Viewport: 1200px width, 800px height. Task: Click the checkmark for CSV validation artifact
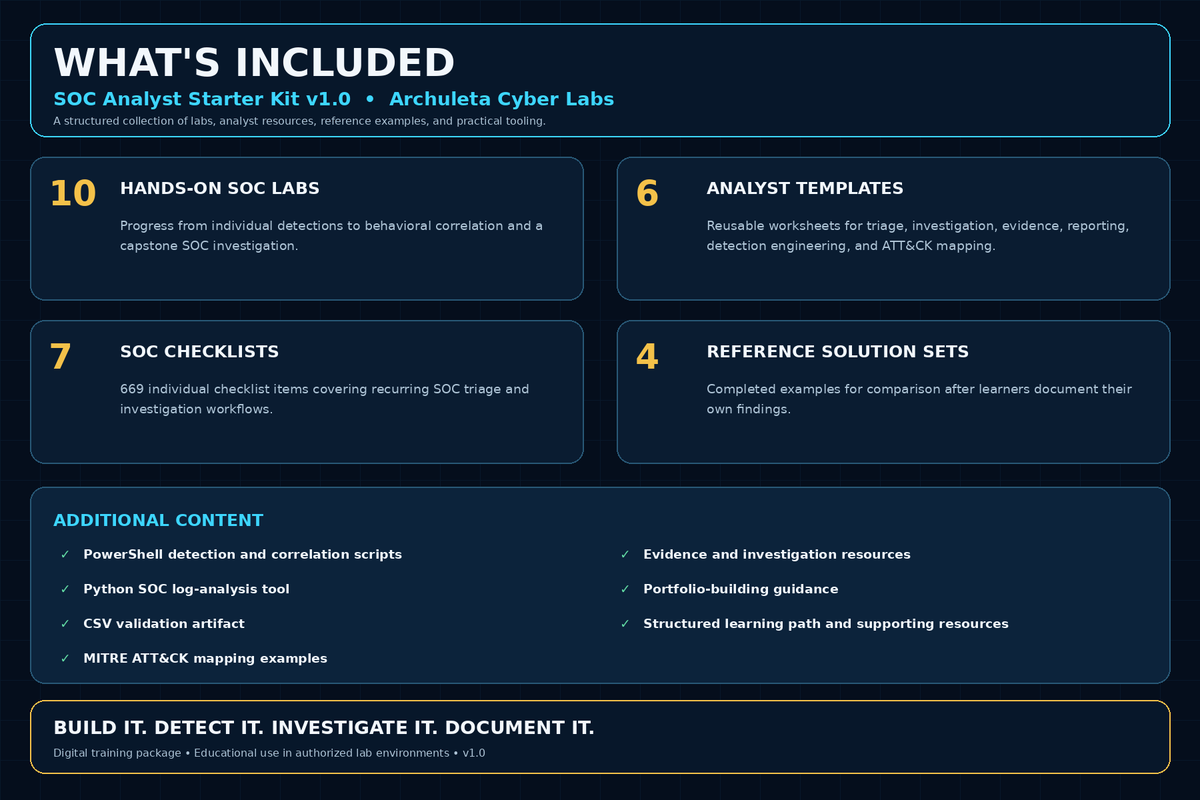click(65, 623)
